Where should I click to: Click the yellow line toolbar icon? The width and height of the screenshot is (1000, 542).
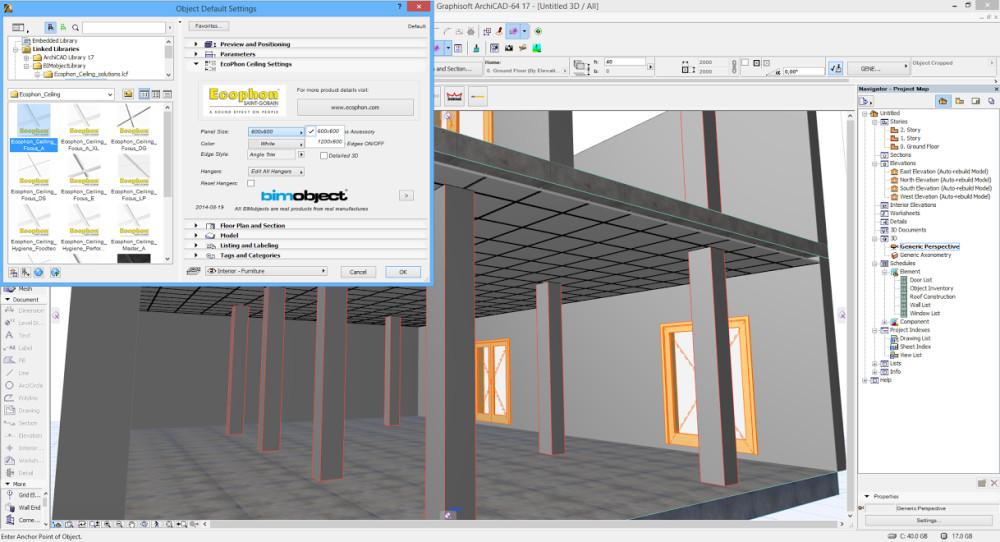pyautogui.click(x=478, y=96)
